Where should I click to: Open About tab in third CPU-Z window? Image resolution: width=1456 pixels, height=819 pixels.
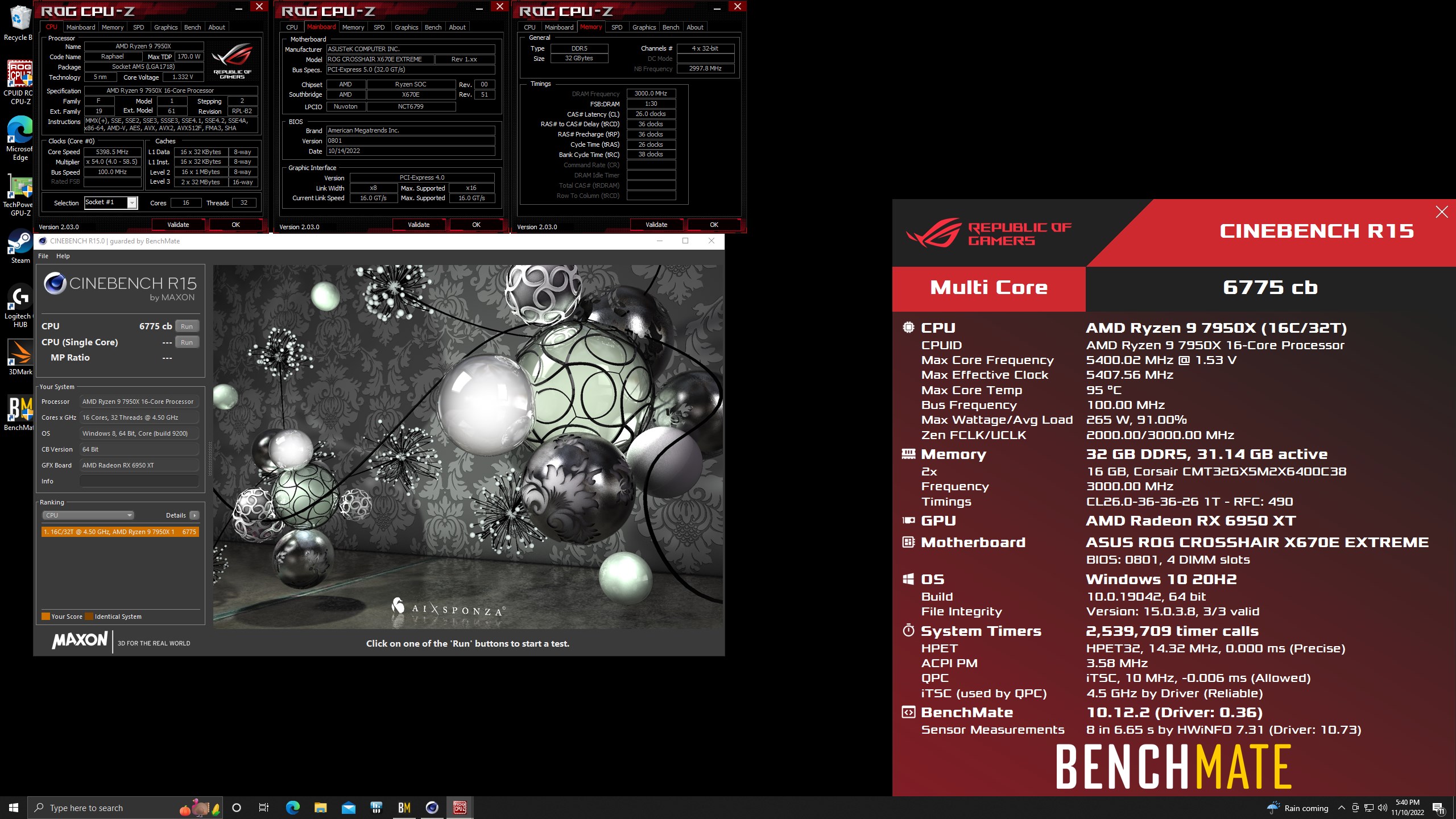click(695, 27)
